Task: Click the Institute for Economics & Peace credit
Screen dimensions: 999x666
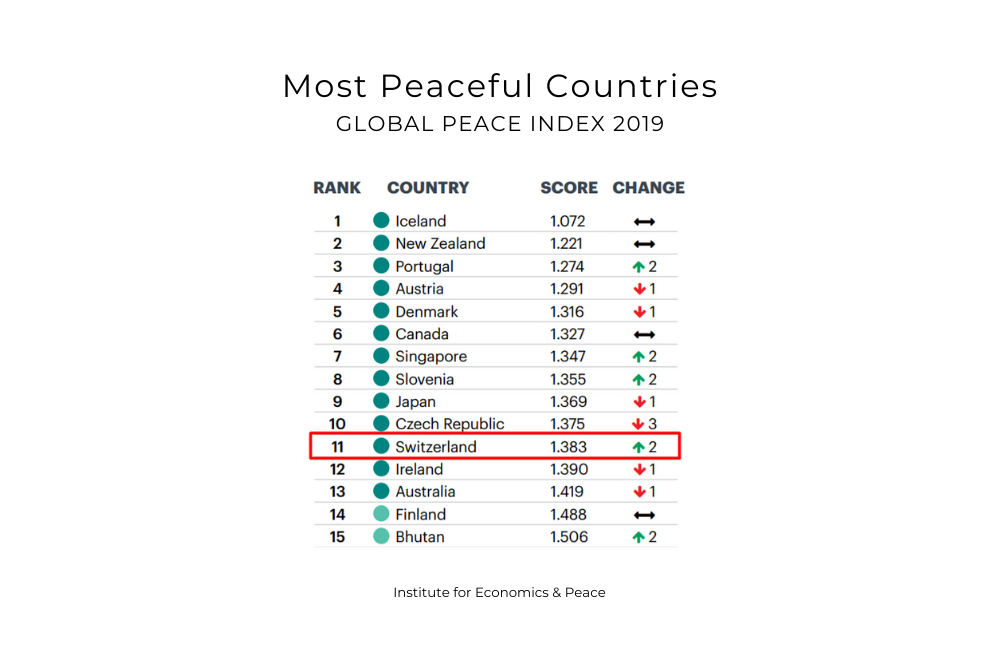Action: [x=500, y=593]
